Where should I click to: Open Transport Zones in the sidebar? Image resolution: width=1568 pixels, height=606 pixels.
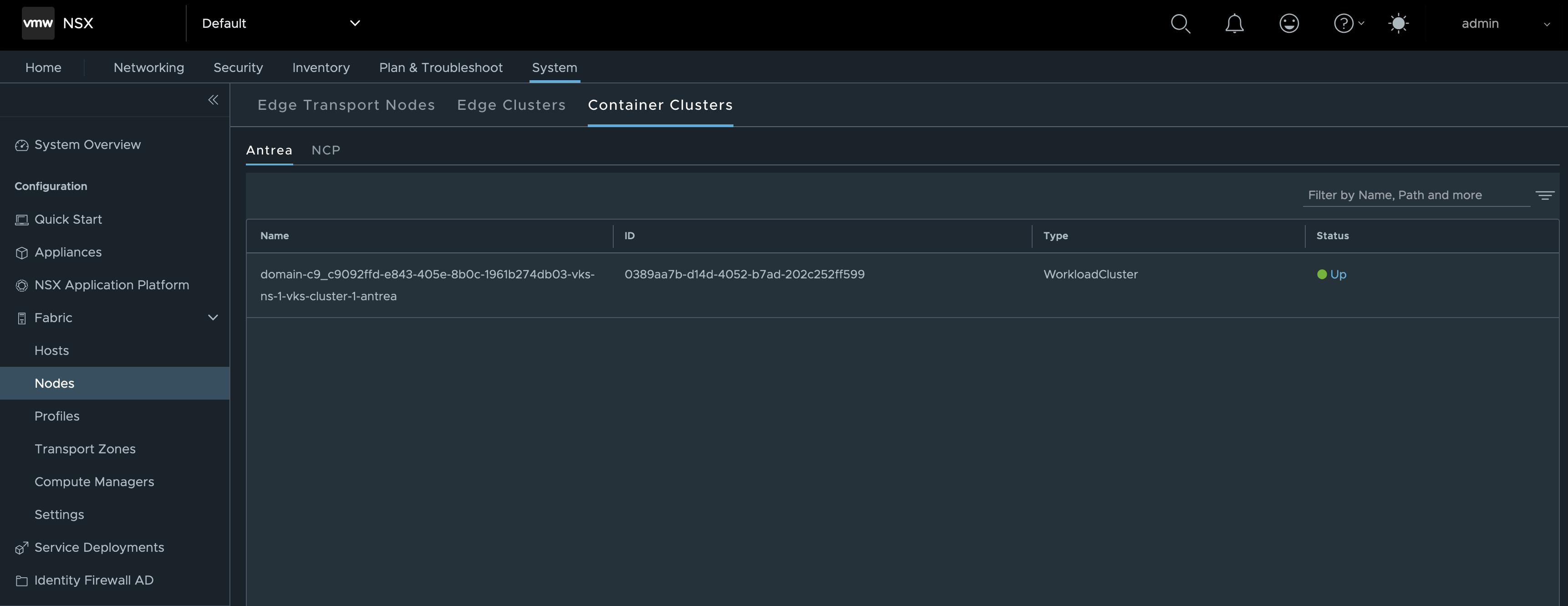[85, 449]
